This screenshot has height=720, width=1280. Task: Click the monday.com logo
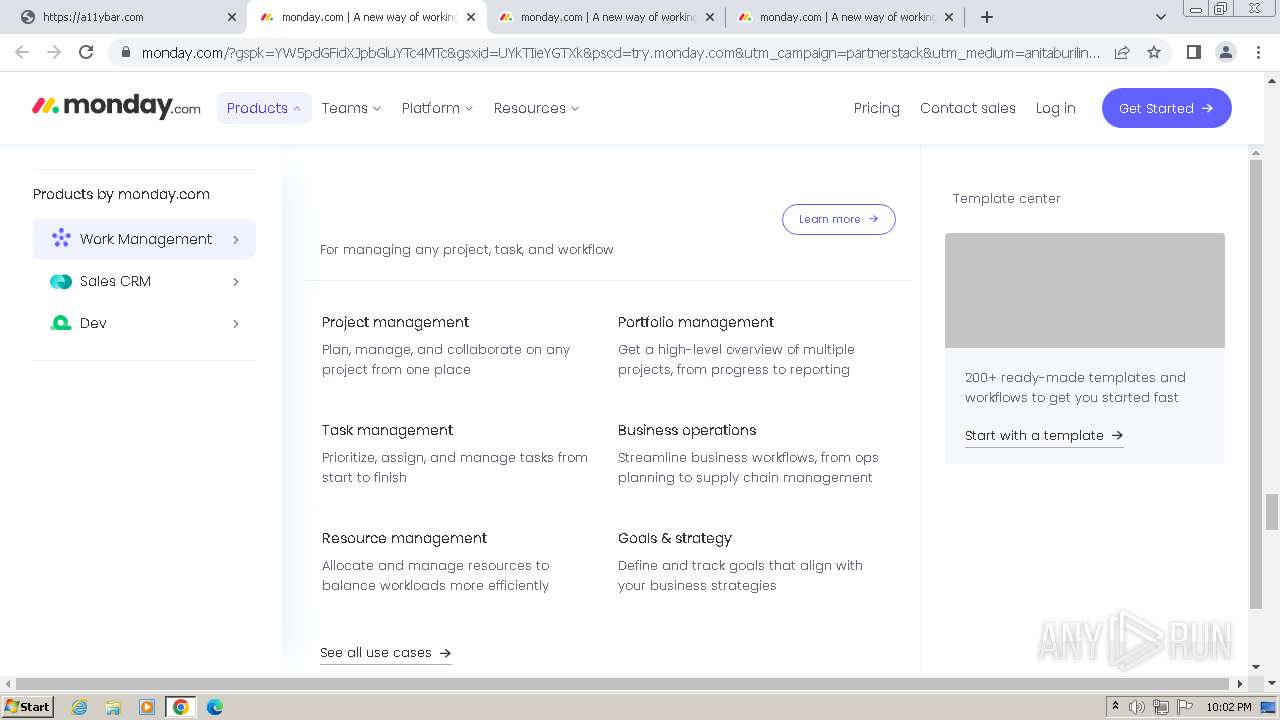[116, 106]
